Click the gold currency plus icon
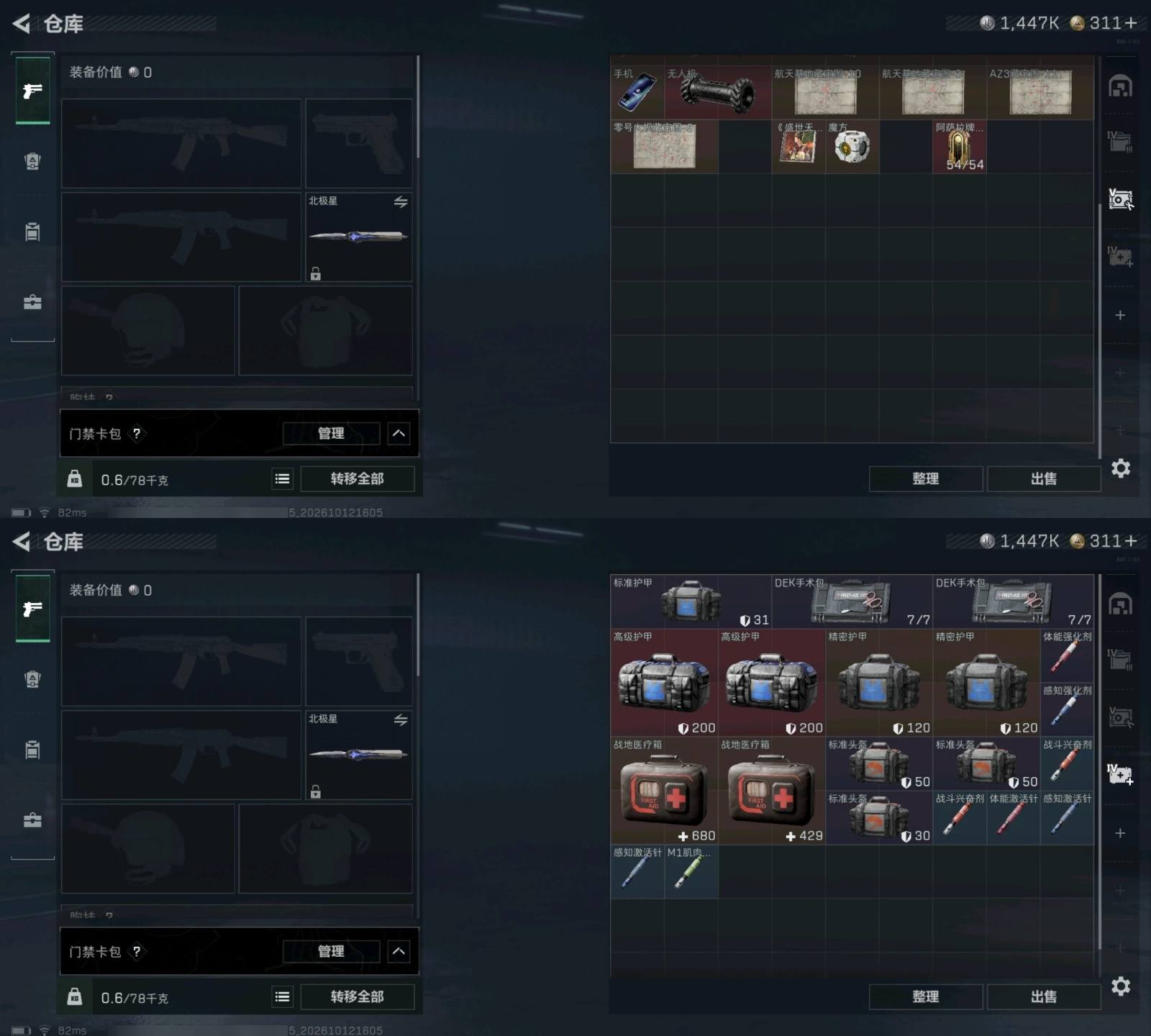Screen dimensions: 1151x1036 pos(1131,23)
